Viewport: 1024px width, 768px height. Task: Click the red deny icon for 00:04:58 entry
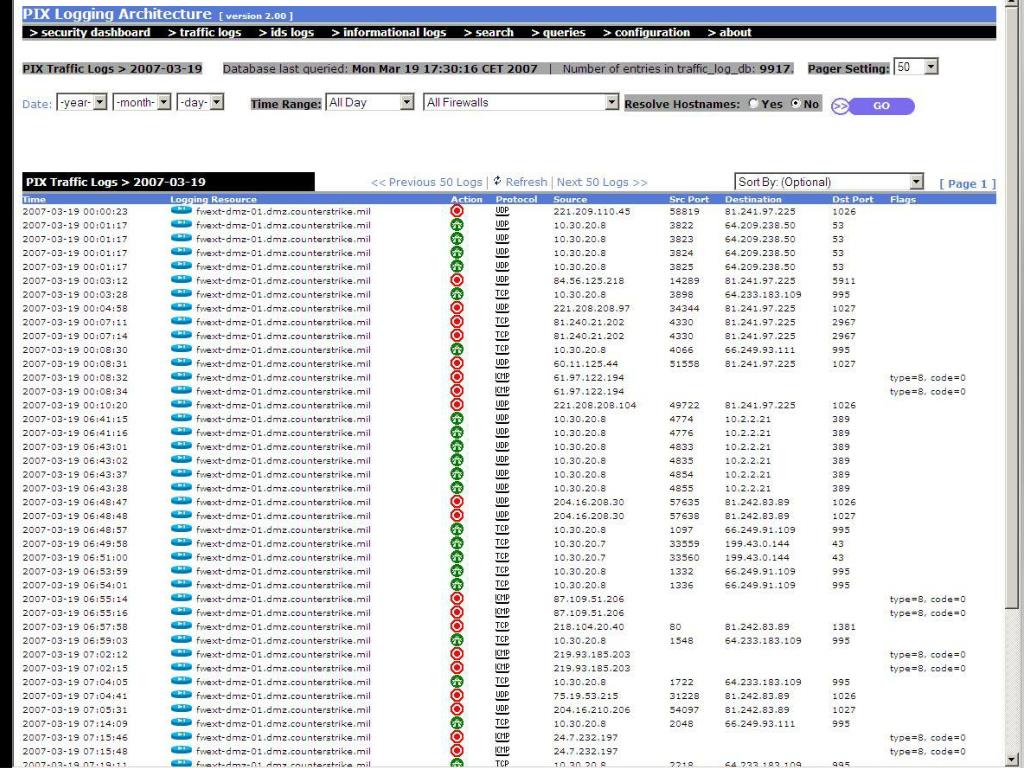(457, 308)
